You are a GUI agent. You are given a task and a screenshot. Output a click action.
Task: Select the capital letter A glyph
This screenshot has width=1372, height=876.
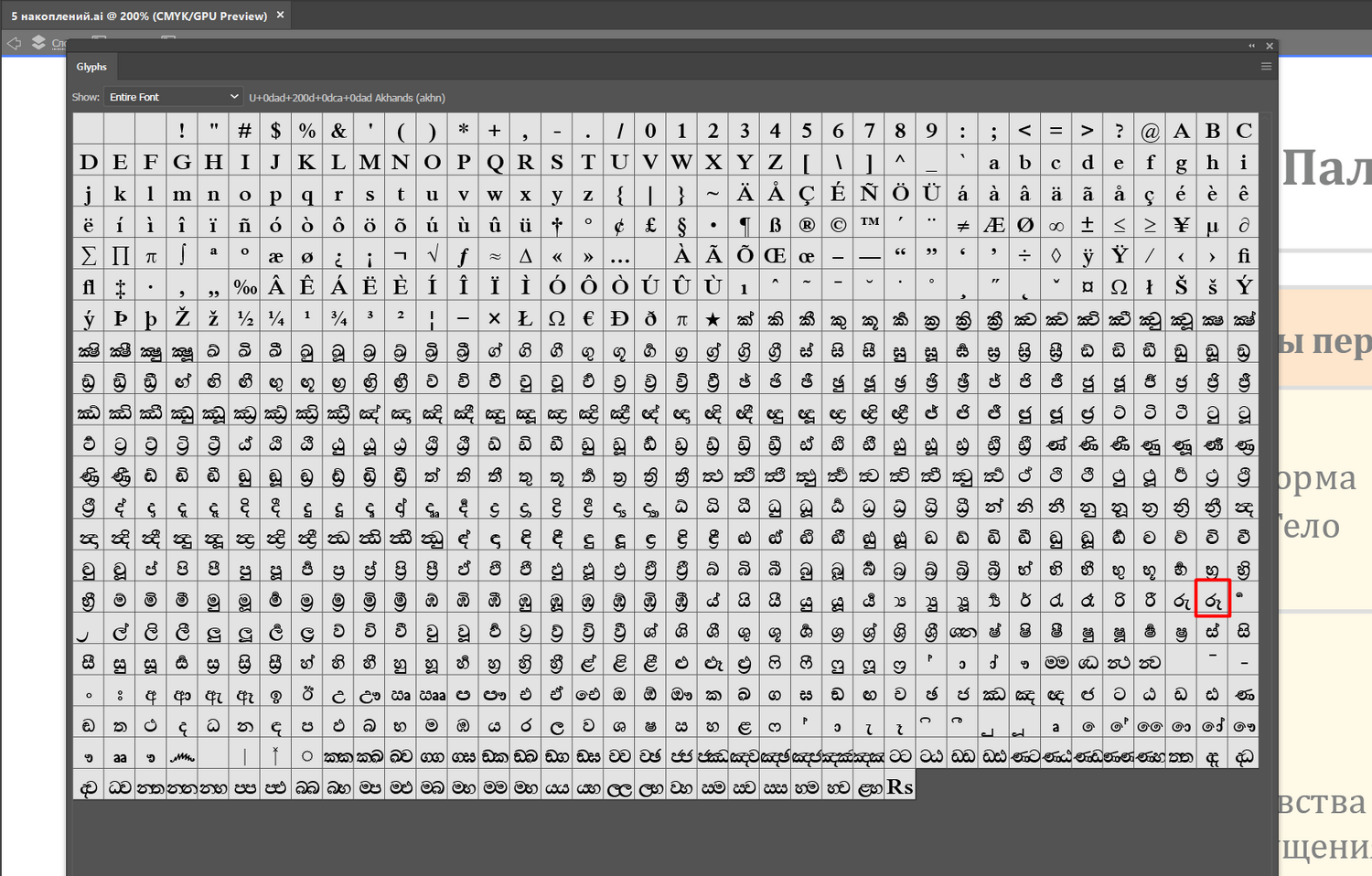[1182, 129]
